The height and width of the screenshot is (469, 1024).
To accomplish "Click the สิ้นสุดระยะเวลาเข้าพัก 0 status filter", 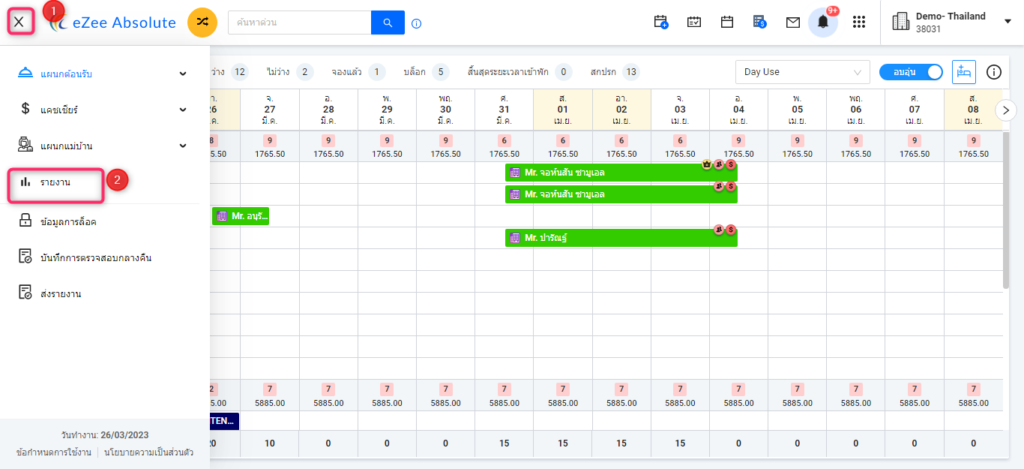I will click(520, 72).
